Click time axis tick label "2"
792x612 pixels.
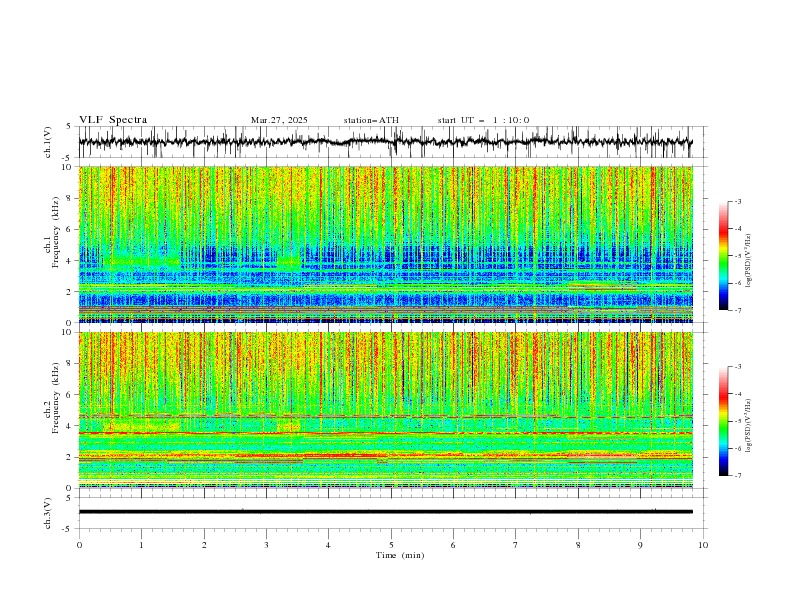tap(204, 545)
